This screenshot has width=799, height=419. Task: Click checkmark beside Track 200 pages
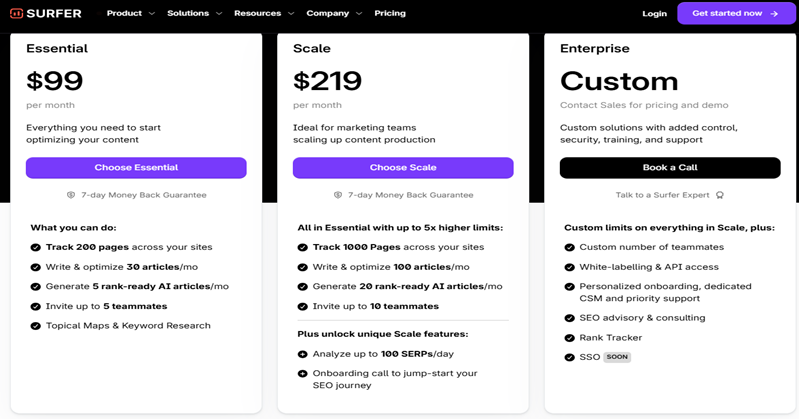pos(36,247)
